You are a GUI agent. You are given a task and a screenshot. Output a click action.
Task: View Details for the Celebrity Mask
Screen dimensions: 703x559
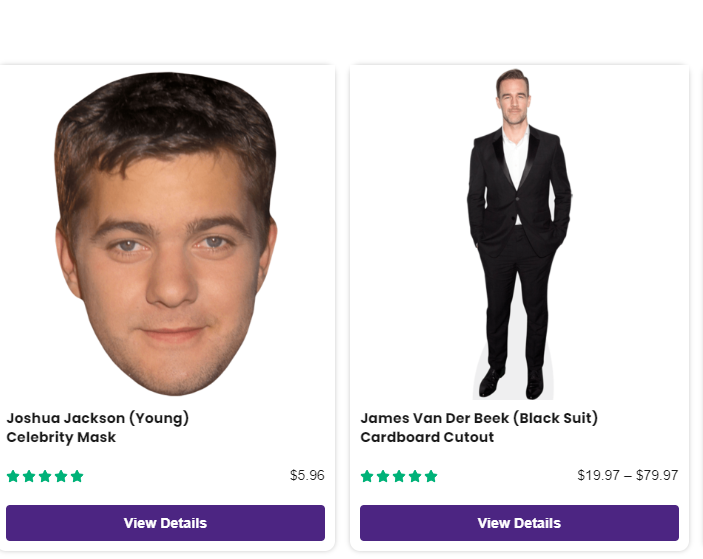pos(165,523)
